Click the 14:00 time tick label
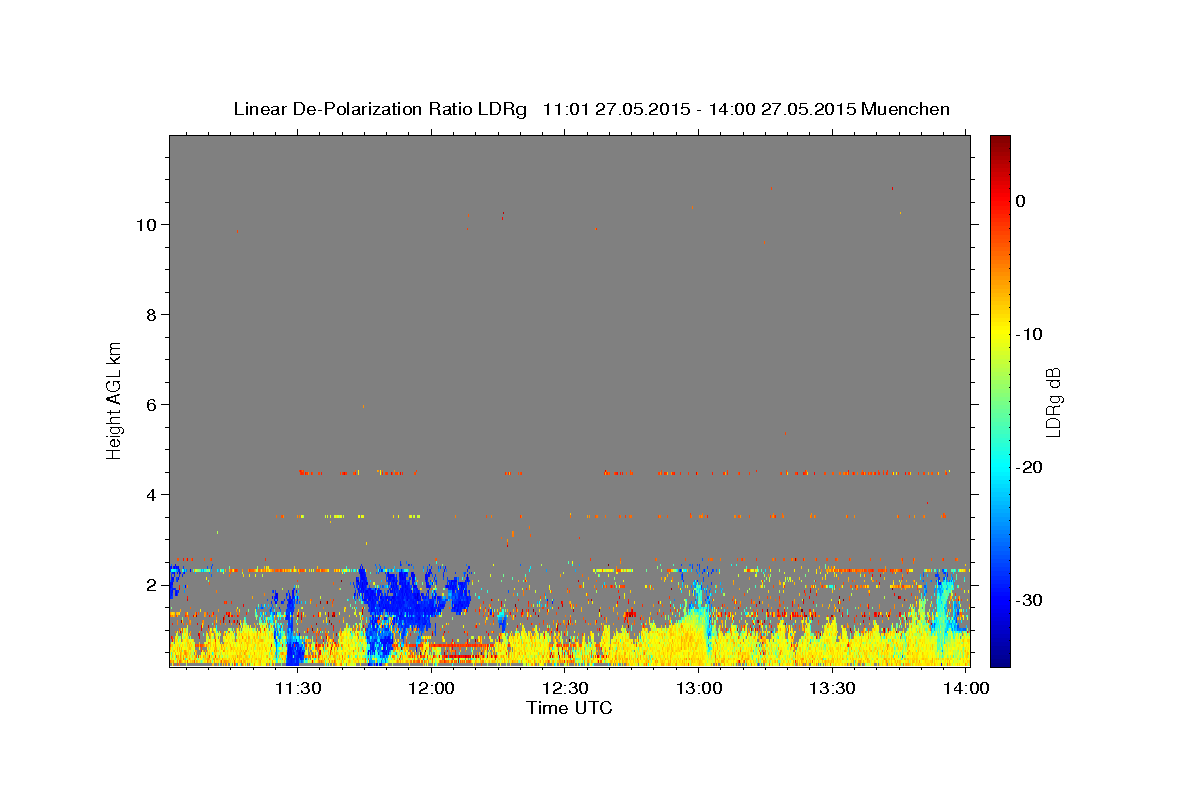Screen dimensions: 1200x800 click(966, 688)
